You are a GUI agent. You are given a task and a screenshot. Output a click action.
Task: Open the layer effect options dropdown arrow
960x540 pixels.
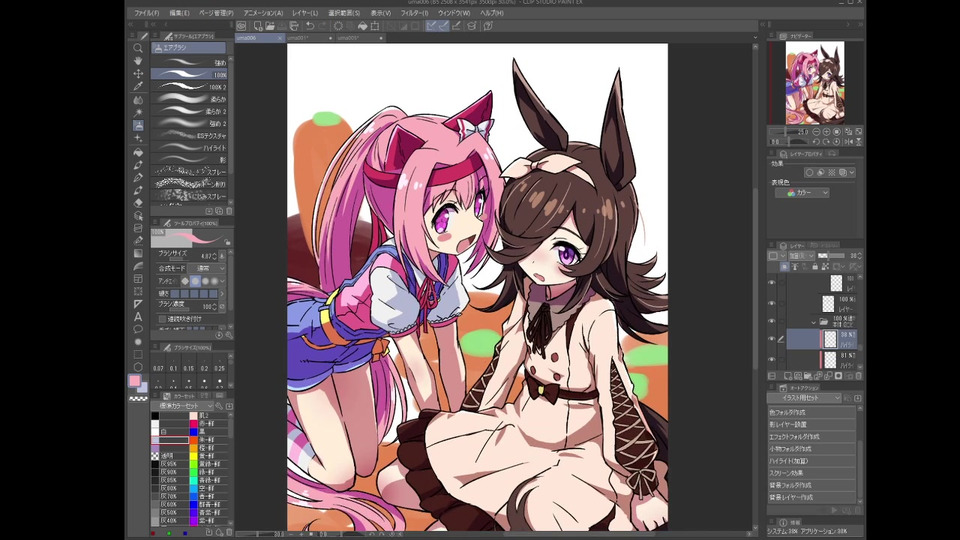click(852, 173)
